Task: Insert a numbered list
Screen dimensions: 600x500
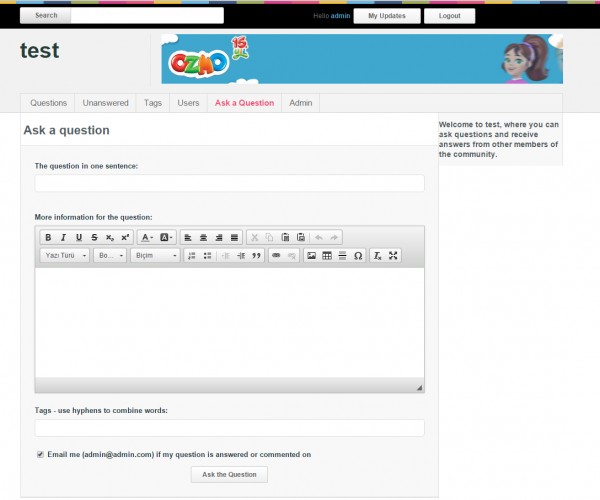Action: [x=191, y=256]
